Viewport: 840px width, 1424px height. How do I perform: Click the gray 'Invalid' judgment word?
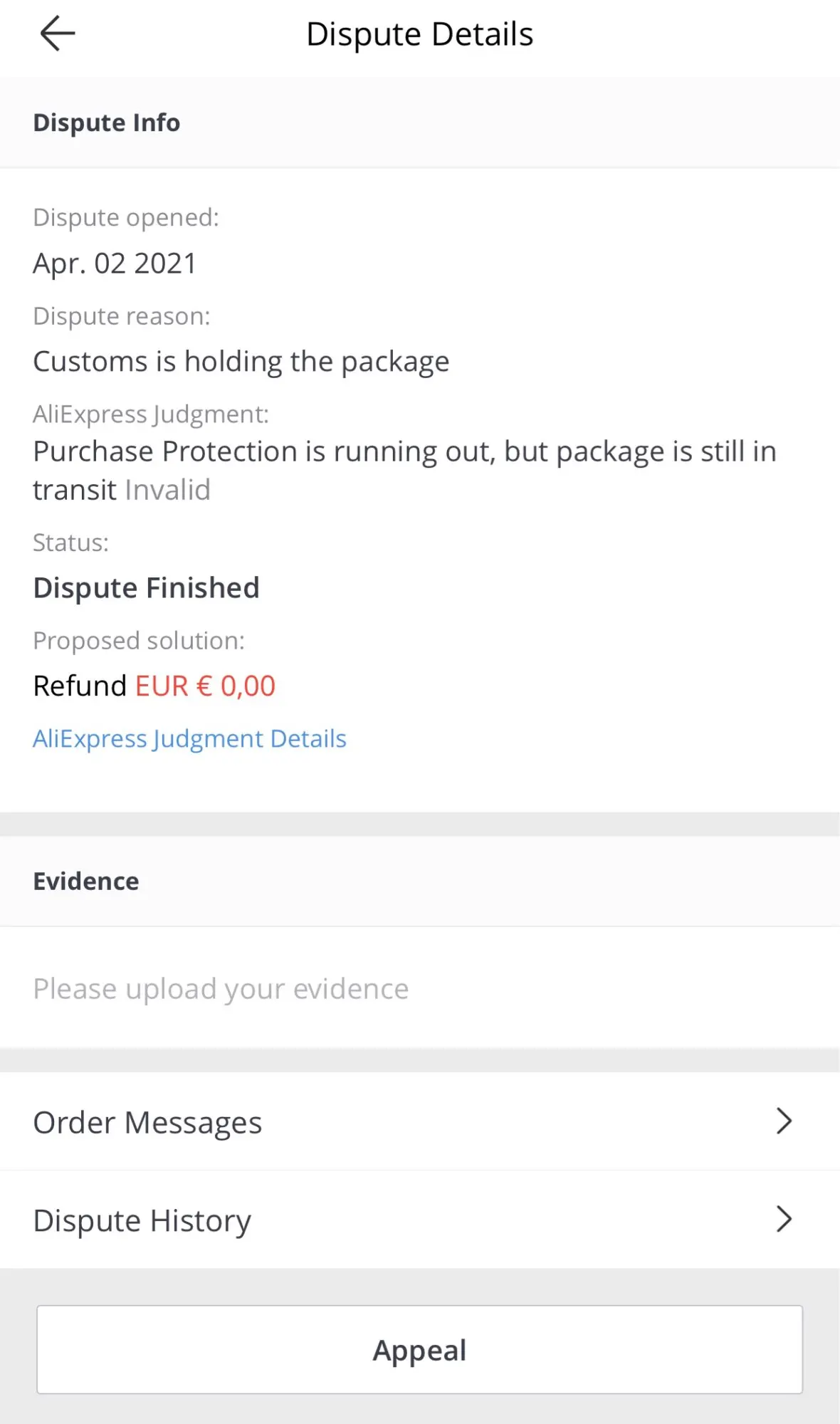point(168,490)
